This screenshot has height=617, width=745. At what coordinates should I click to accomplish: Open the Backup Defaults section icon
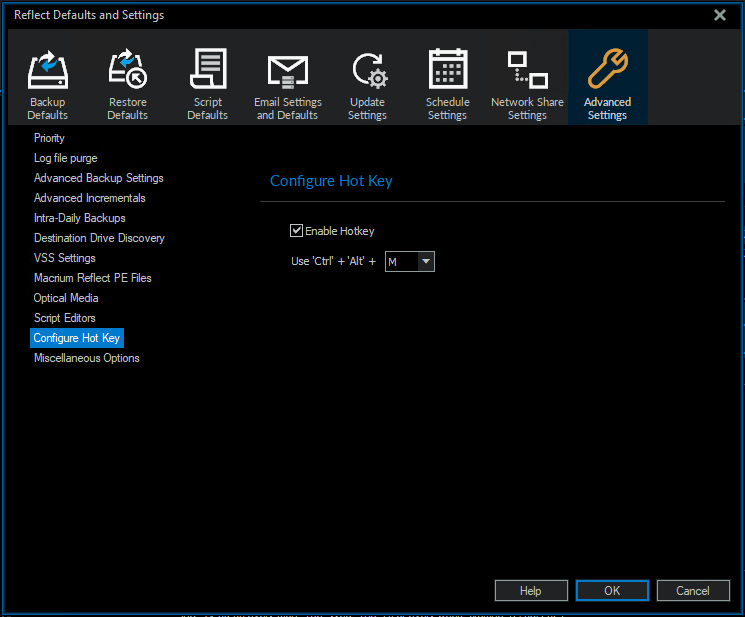tap(48, 70)
